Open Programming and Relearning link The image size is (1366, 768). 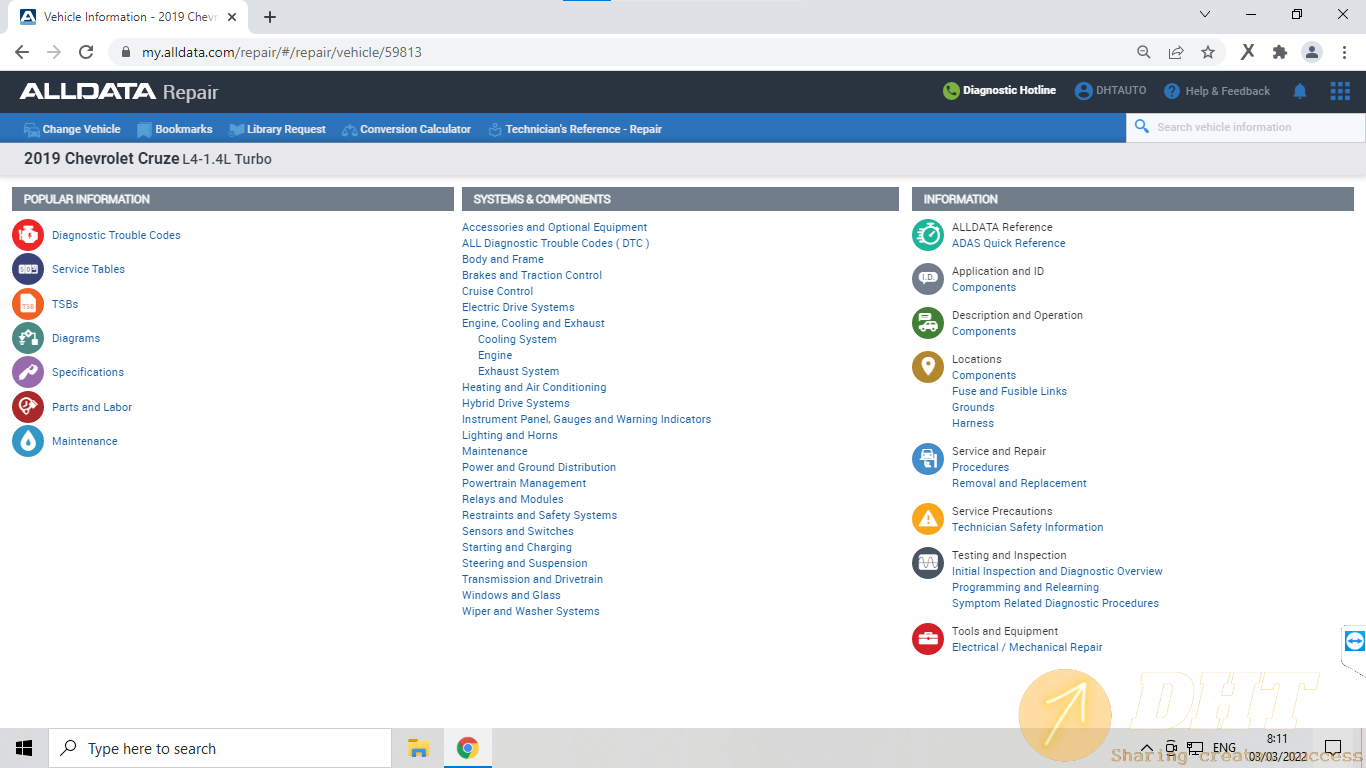tap(1025, 587)
